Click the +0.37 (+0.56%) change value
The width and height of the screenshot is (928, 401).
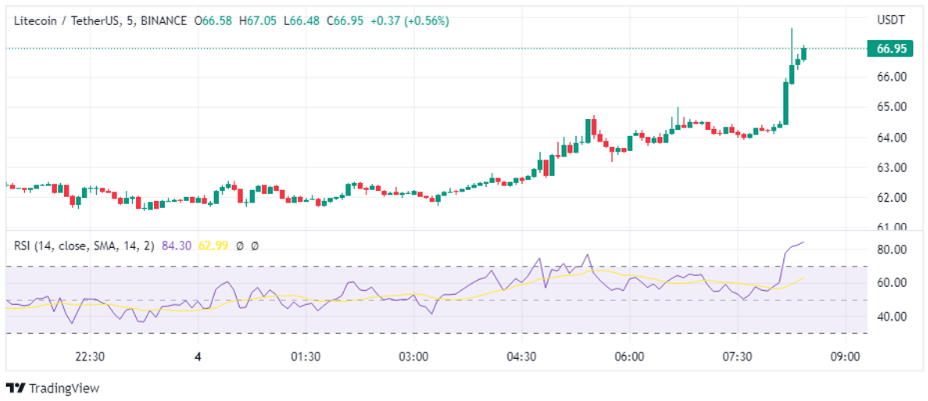(410, 21)
